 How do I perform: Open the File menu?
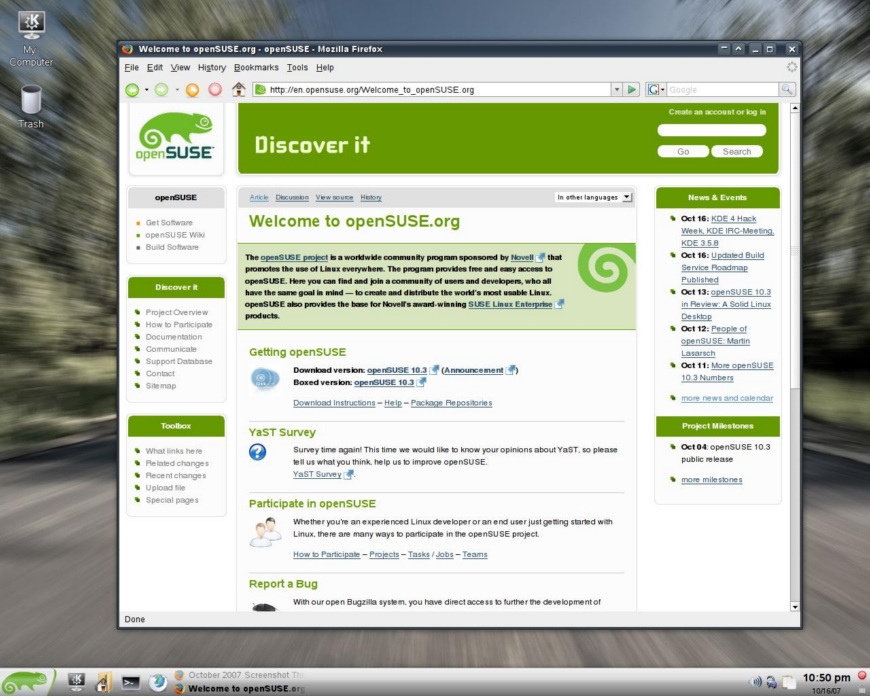pos(131,67)
